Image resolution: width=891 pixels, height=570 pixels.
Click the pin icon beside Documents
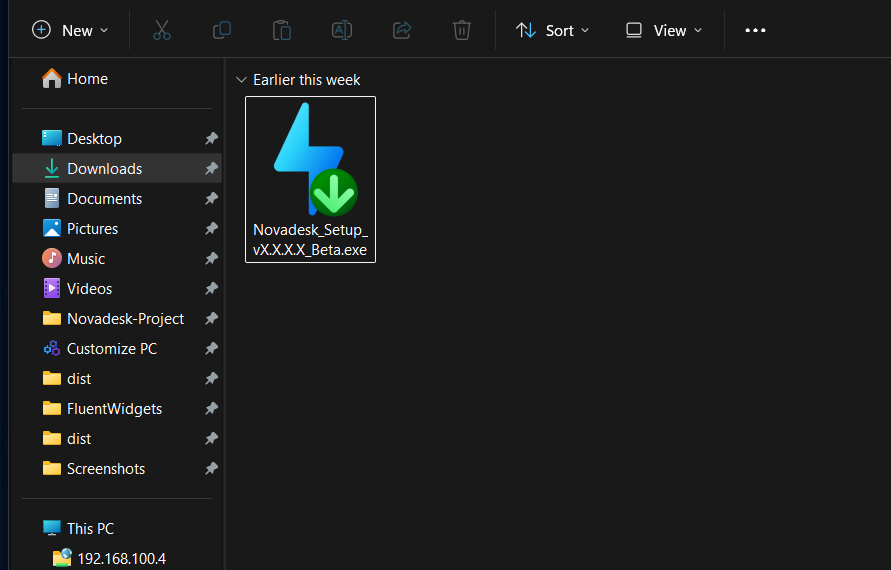(211, 198)
